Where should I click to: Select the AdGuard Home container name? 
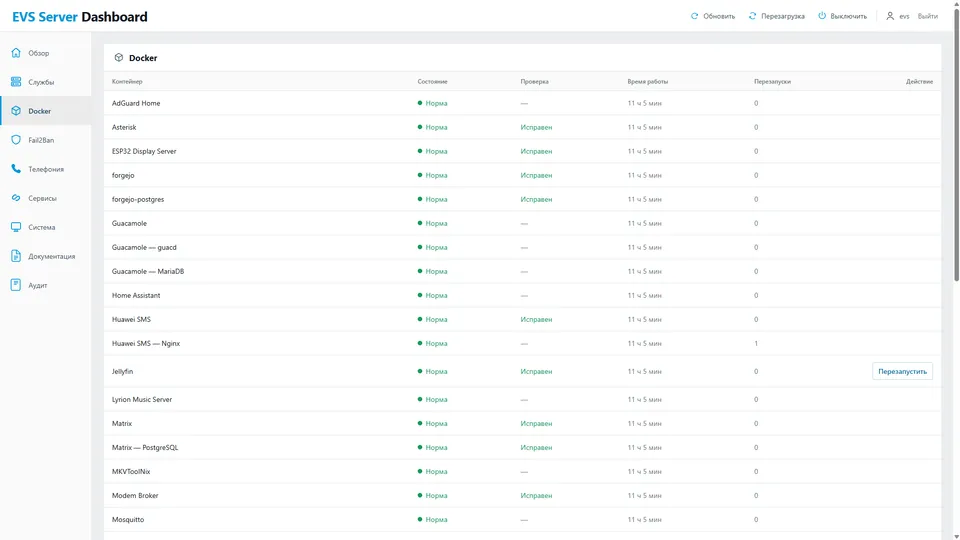[136, 103]
